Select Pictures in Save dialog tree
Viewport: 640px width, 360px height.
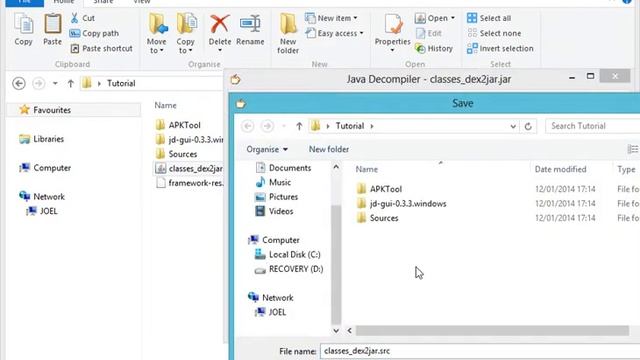tap(276, 197)
